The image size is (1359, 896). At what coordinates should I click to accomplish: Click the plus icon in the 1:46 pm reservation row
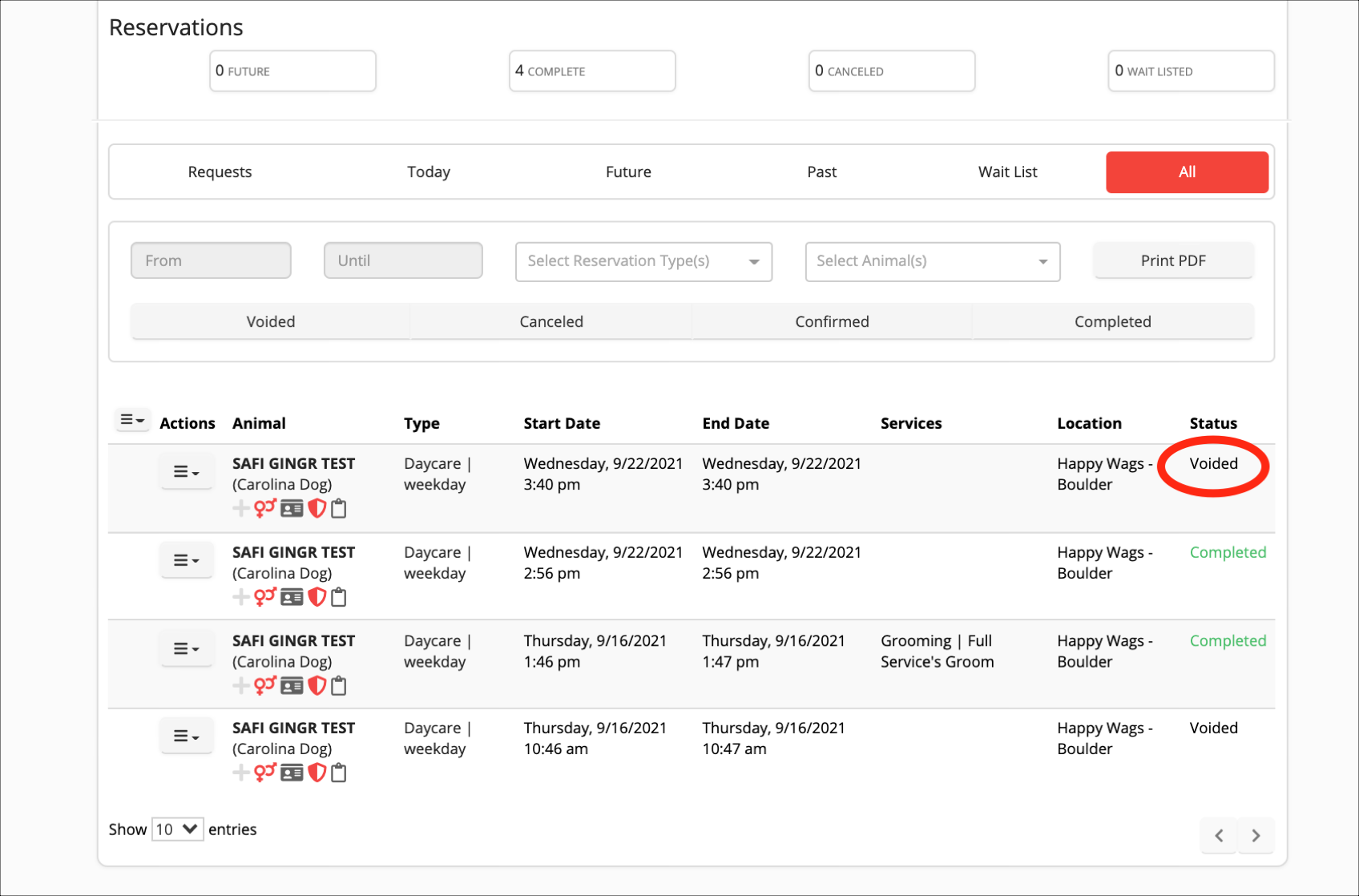(x=240, y=685)
